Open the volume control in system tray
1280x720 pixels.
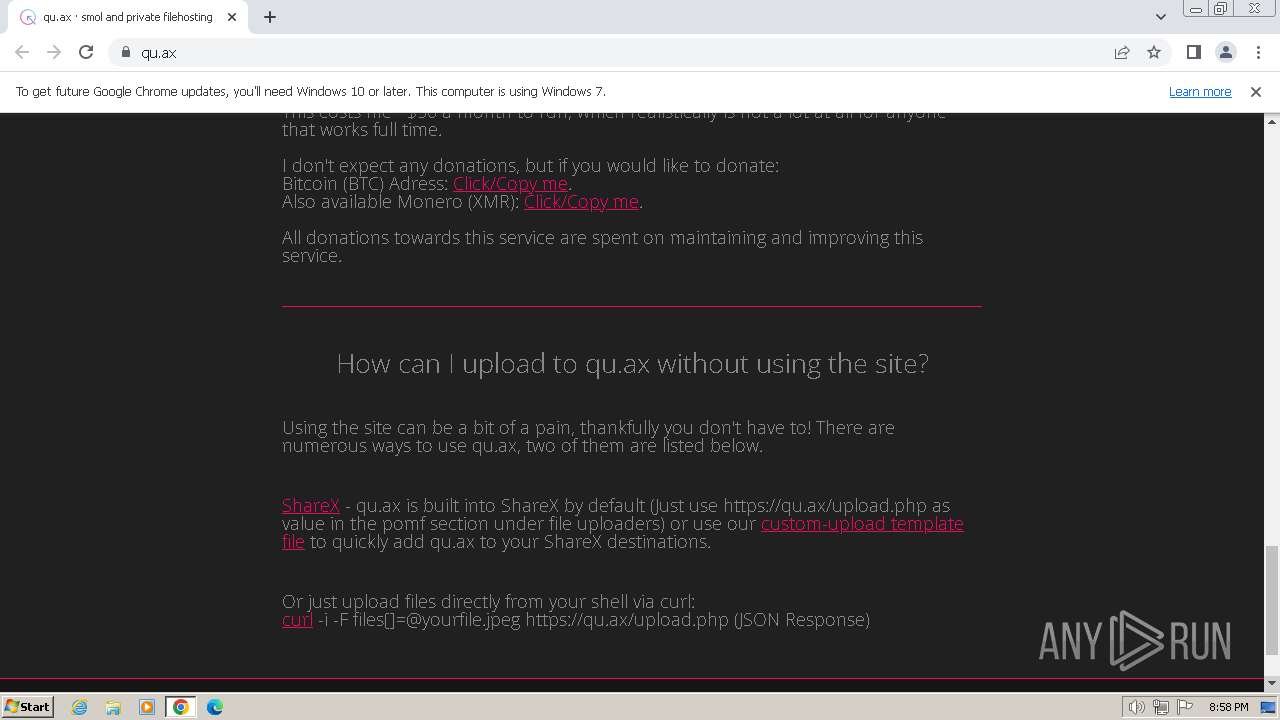coord(1136,707)
